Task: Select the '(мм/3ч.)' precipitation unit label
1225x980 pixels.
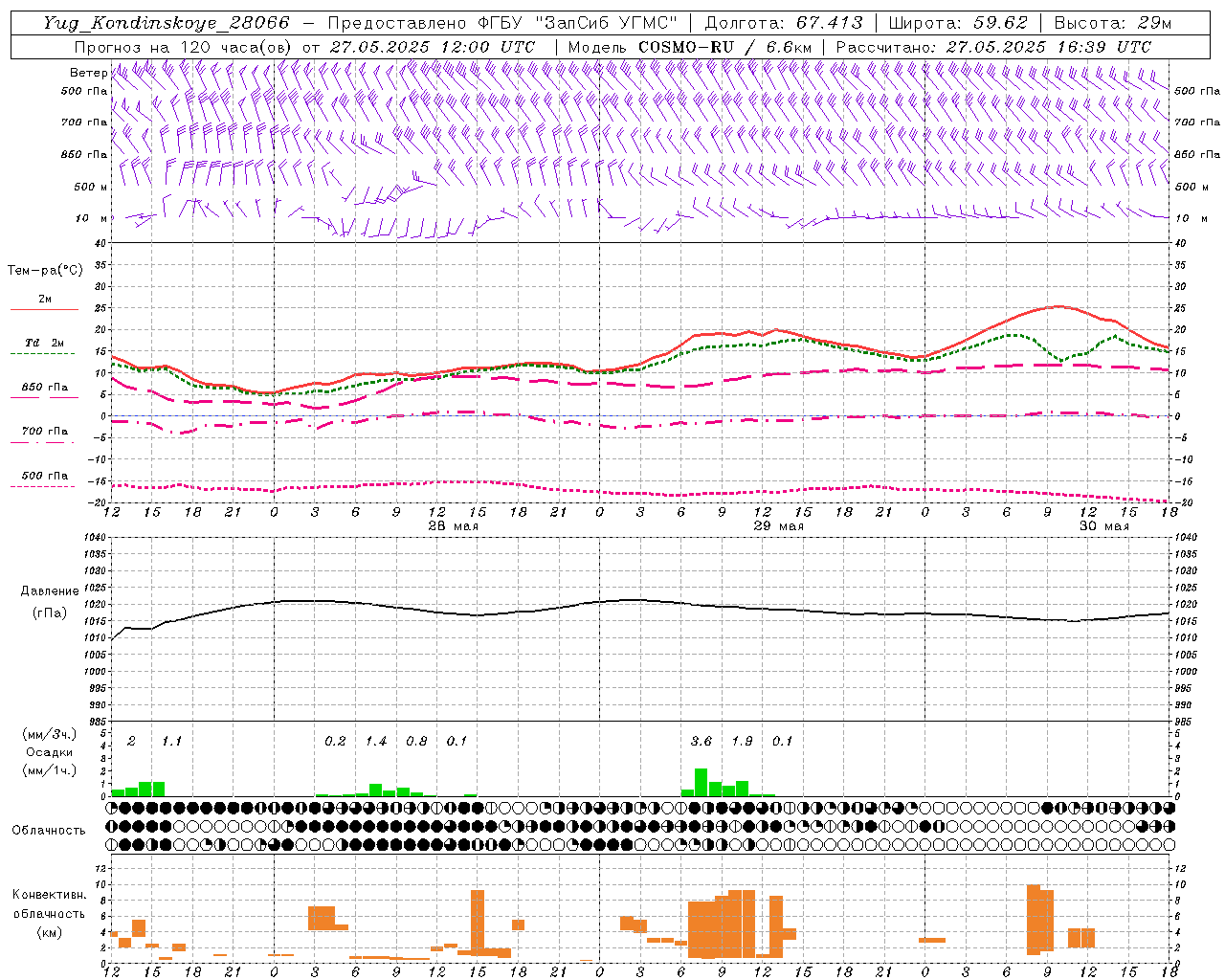Action: point(49,735)
